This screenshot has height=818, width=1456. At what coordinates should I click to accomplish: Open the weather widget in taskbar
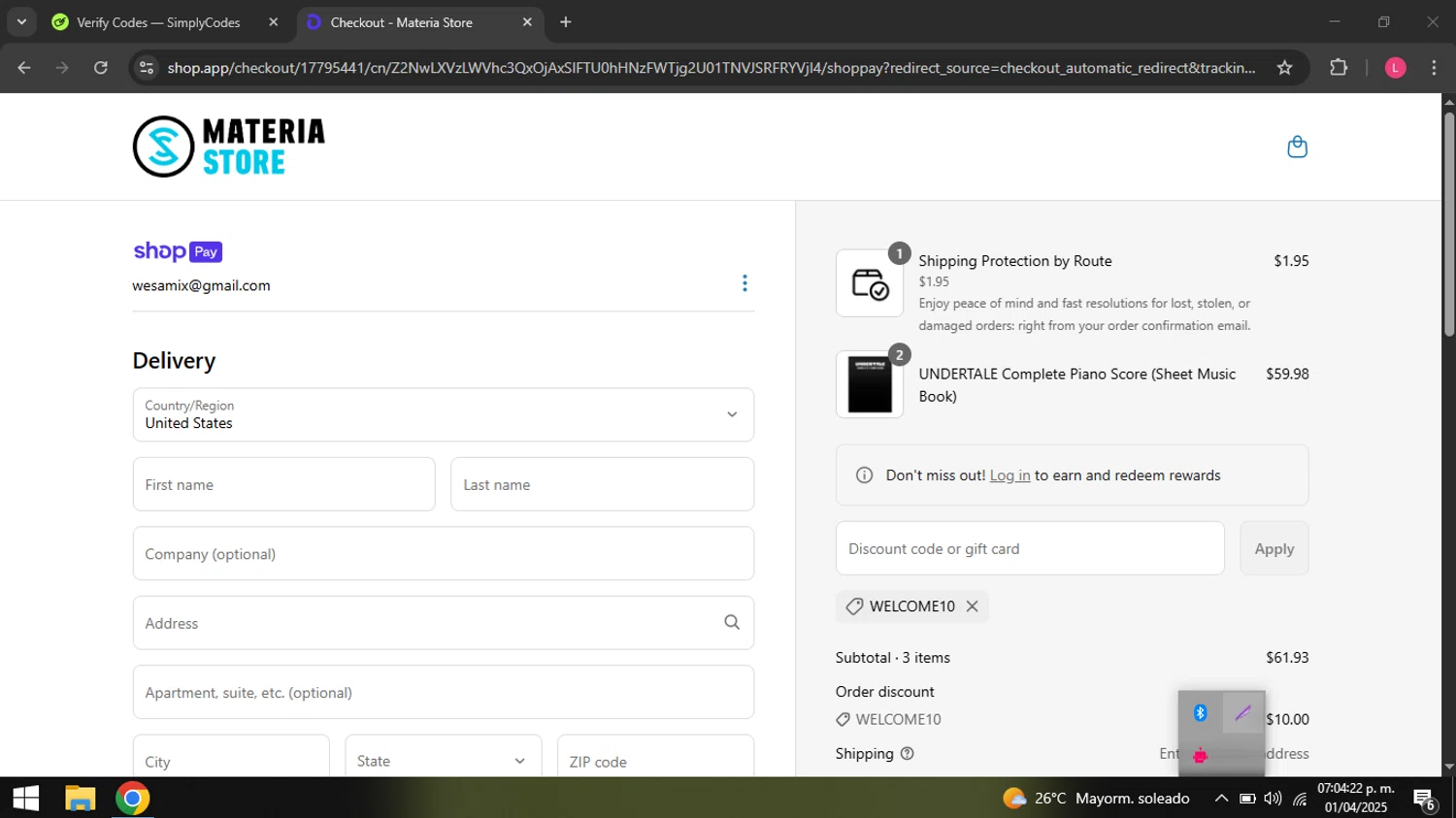[1097, 798]
